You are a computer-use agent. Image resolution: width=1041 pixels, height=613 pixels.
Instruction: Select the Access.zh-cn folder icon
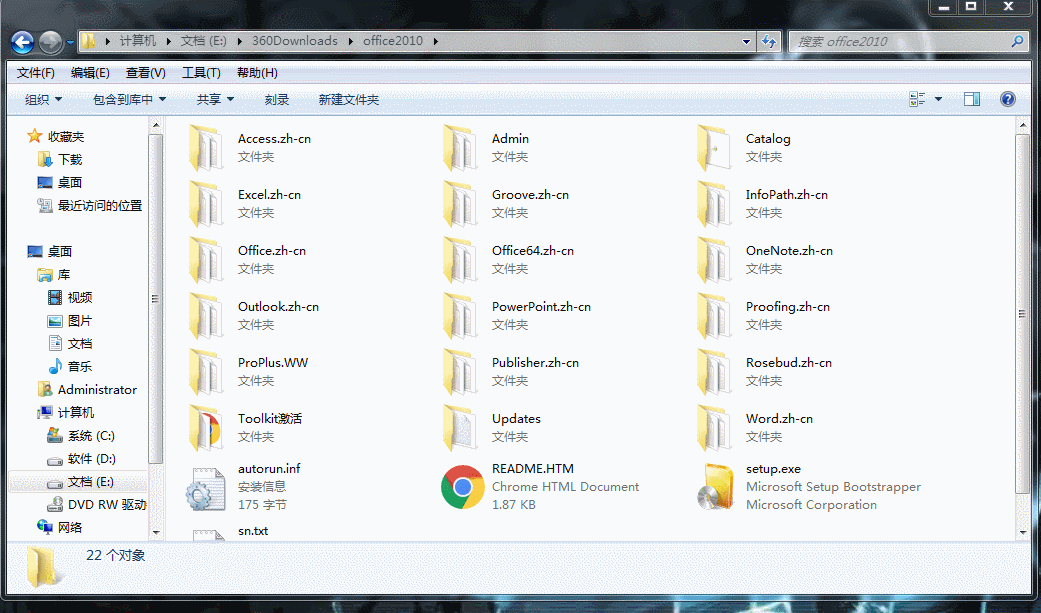(206, 148)
